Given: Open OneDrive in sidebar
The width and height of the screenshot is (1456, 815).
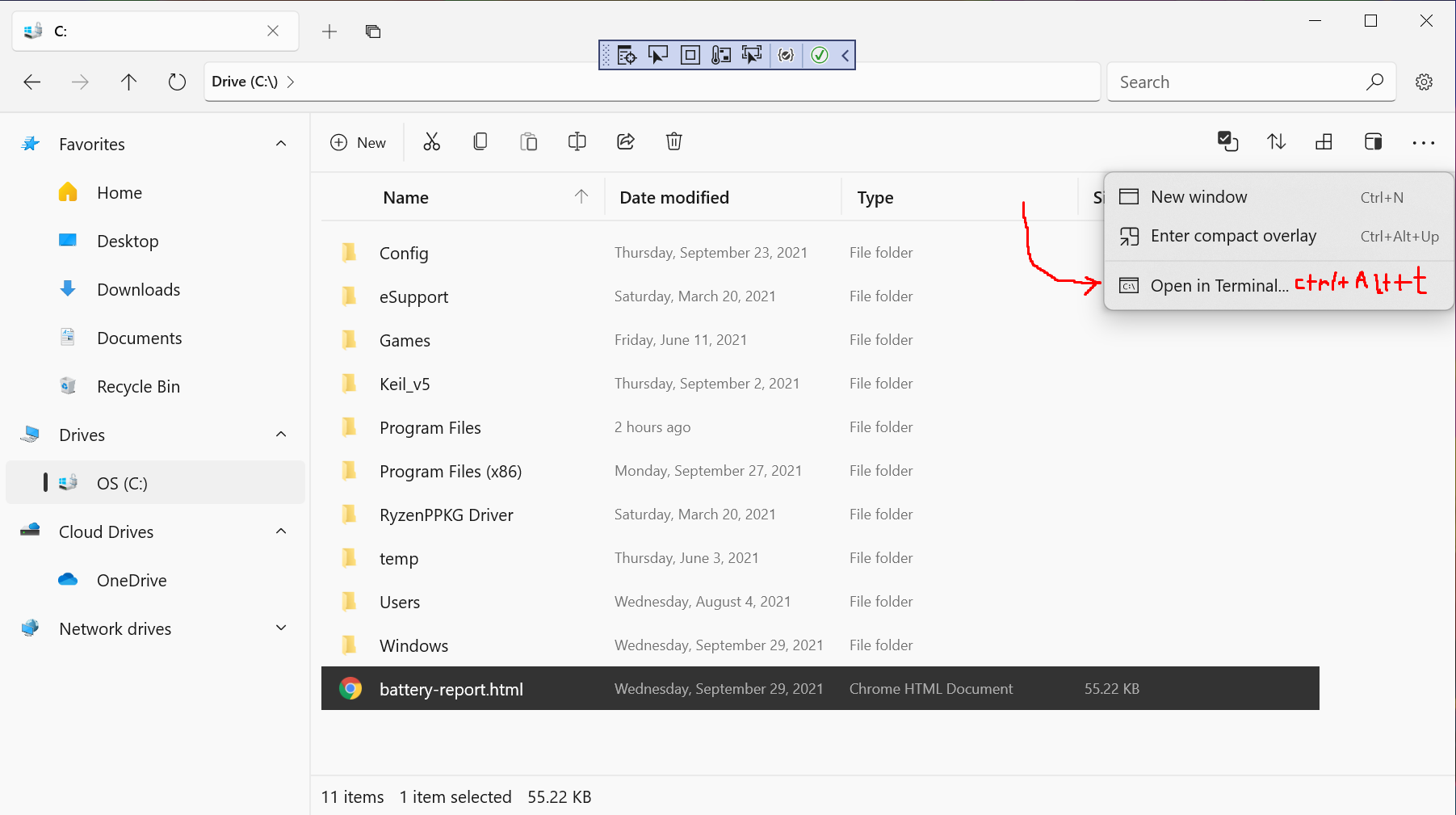Looking at the screenshot, I should [156, 580].
